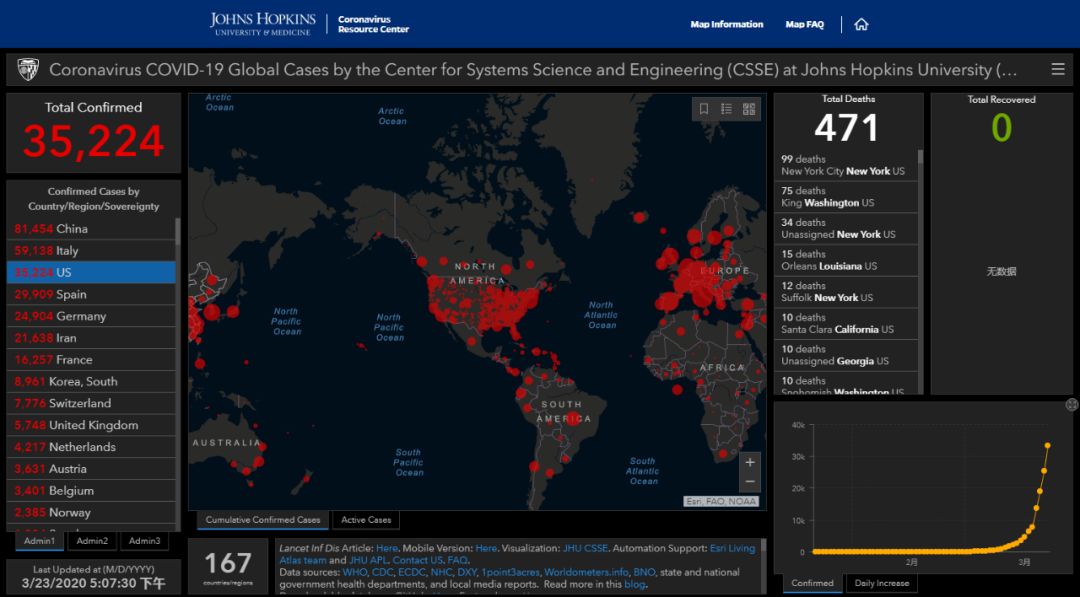Click Unassigned Georgia 10 deaths row
The image size is (1080, 597).
tap(846, 355)
